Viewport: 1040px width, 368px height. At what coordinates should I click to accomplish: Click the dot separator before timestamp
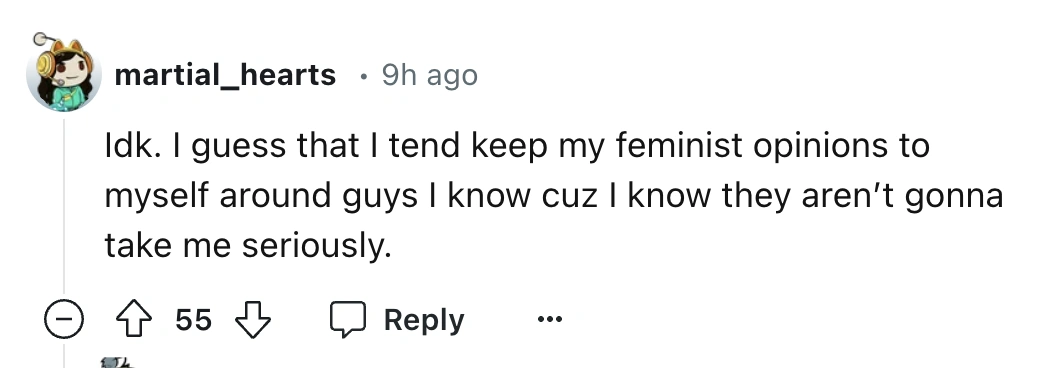click(363, 77)
